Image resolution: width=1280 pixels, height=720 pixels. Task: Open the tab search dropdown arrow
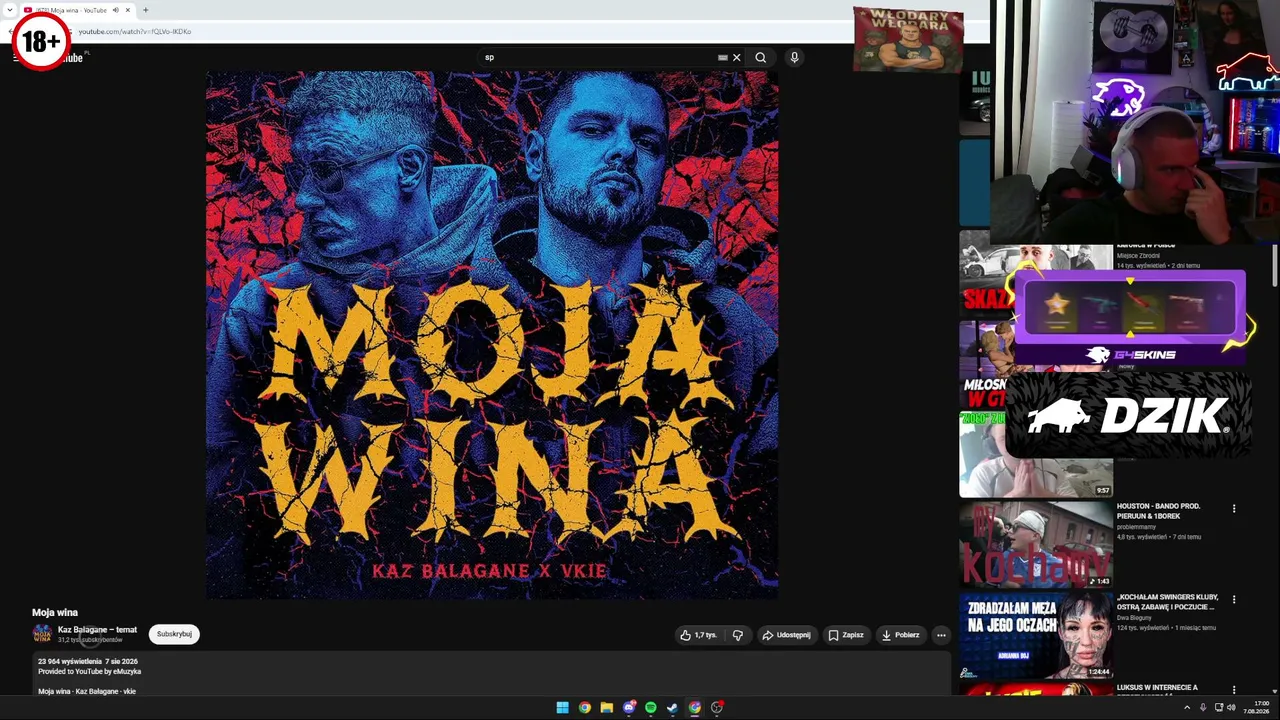(9, 10)
